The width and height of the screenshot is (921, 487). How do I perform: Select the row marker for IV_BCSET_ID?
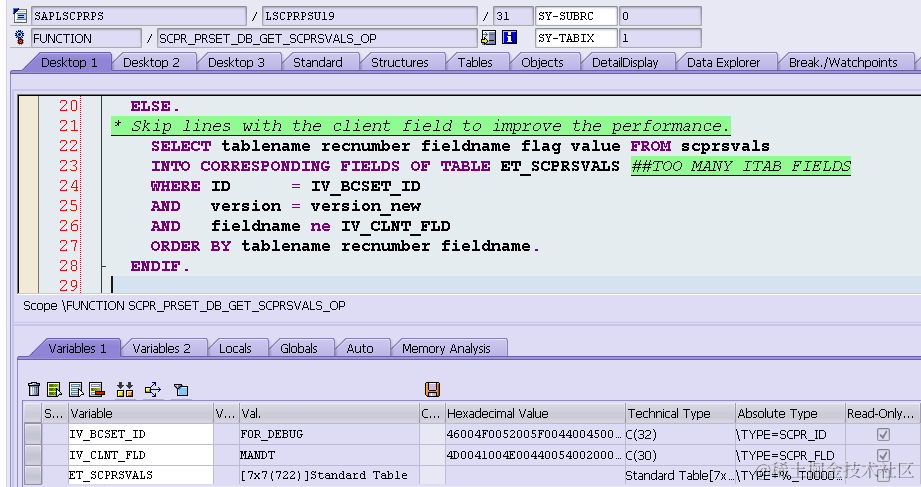[x=33, y=434]
